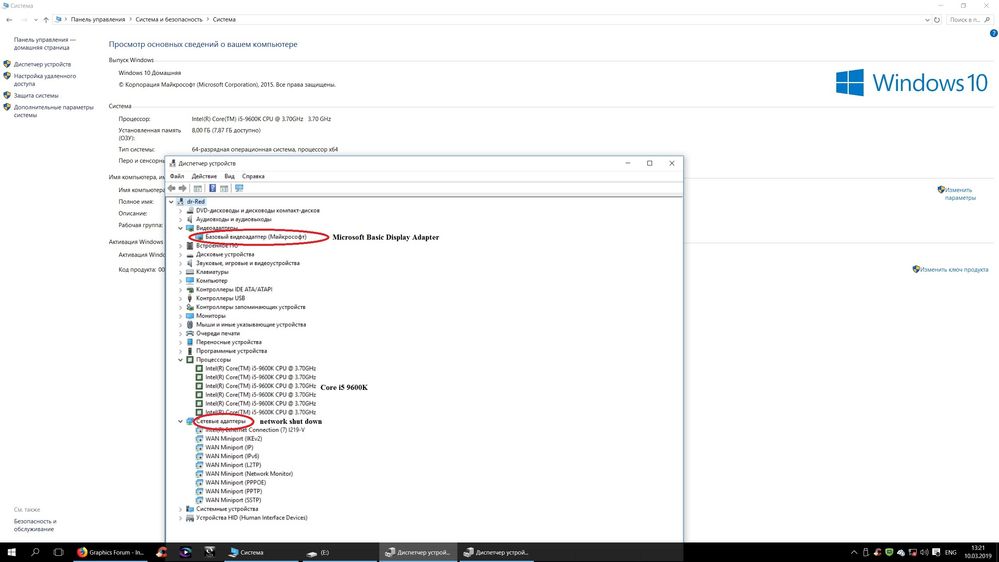Collapse the Сетевые адаптеры category

tap(180, 421)
